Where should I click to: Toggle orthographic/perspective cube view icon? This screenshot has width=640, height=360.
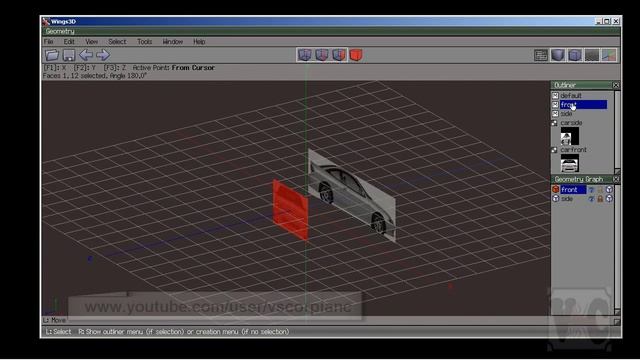(x=575, y=55)
